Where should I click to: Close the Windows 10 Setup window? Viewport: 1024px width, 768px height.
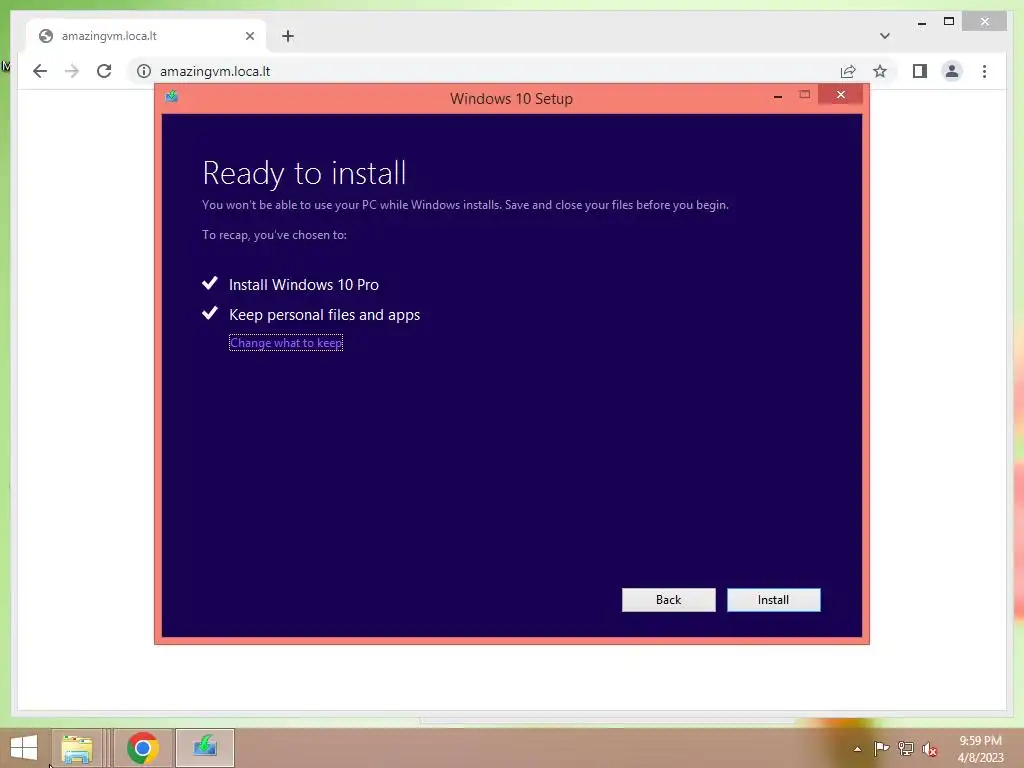coord(840,95)
